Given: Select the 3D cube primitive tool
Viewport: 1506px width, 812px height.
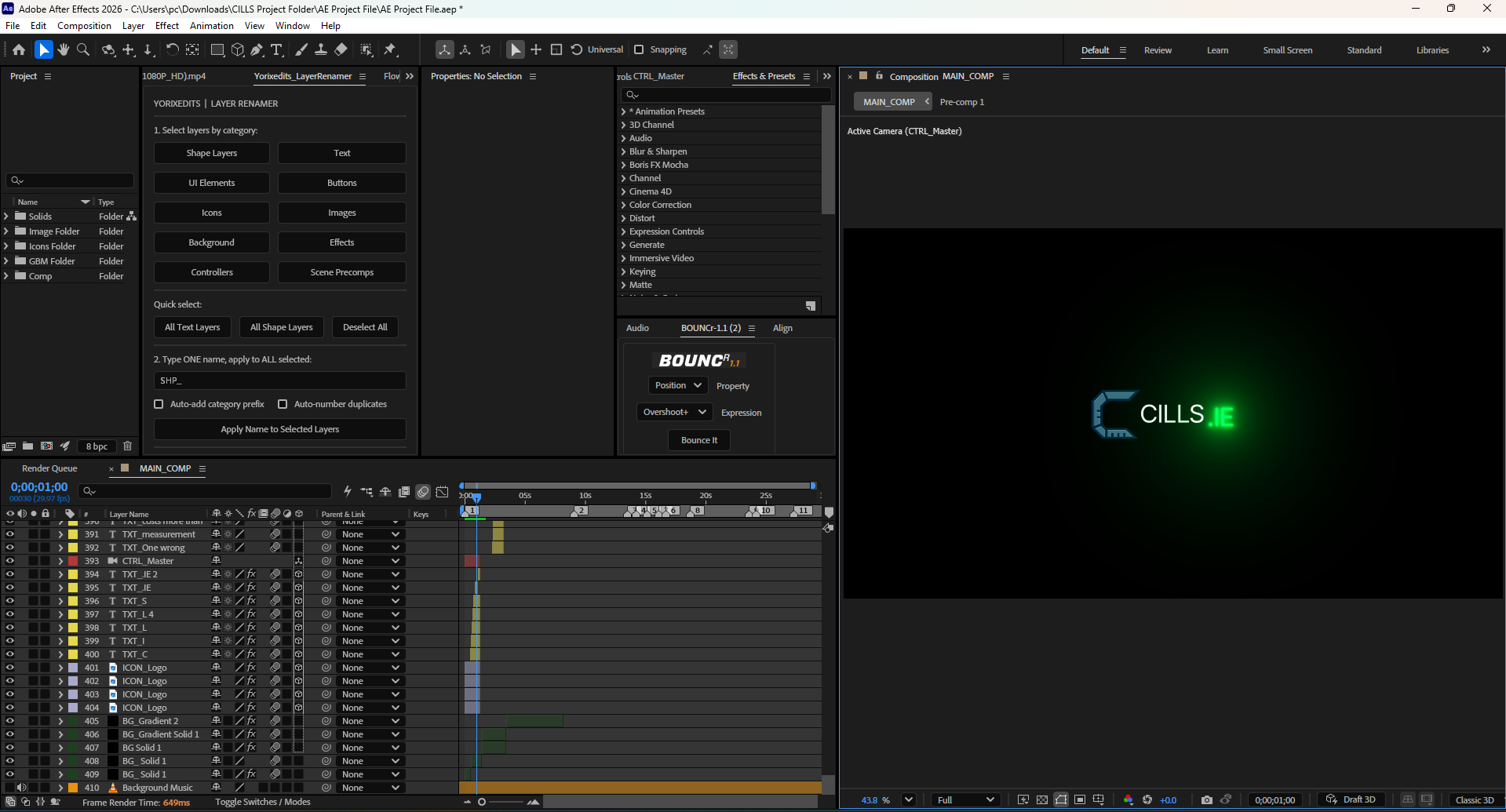Looking at the screenshot, I should point(238,49).
